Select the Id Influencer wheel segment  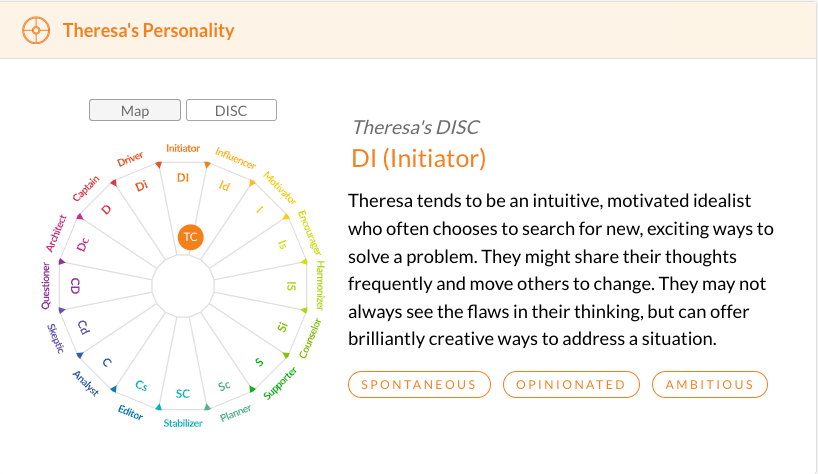pyautogui.click(x=225, y=186)
